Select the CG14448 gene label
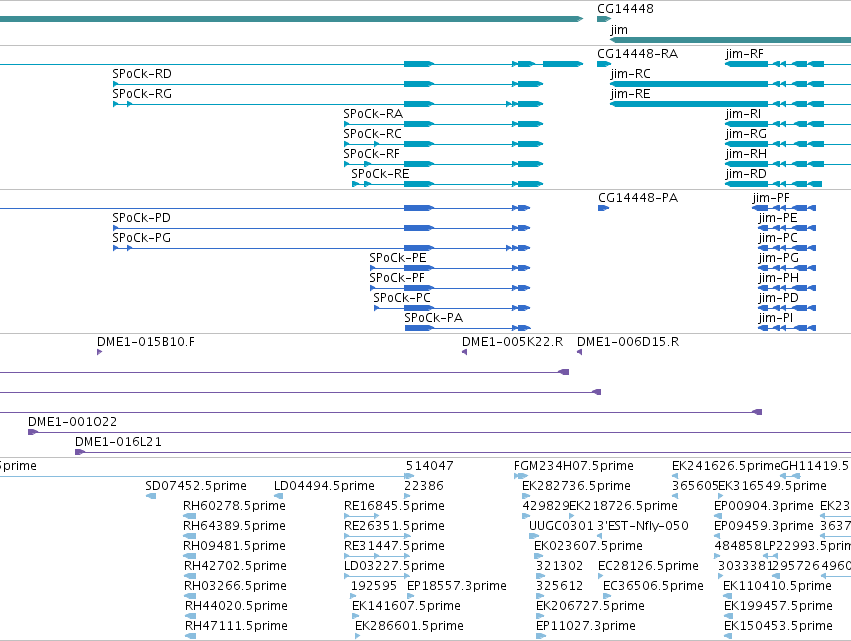 coord(625,9)
